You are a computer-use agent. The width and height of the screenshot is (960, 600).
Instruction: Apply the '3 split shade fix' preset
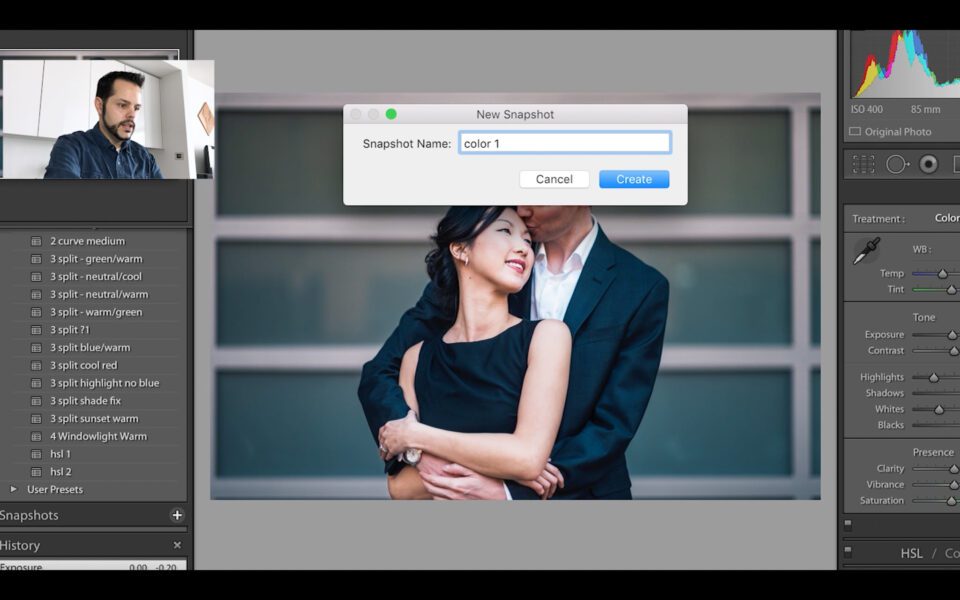point(86,401)
